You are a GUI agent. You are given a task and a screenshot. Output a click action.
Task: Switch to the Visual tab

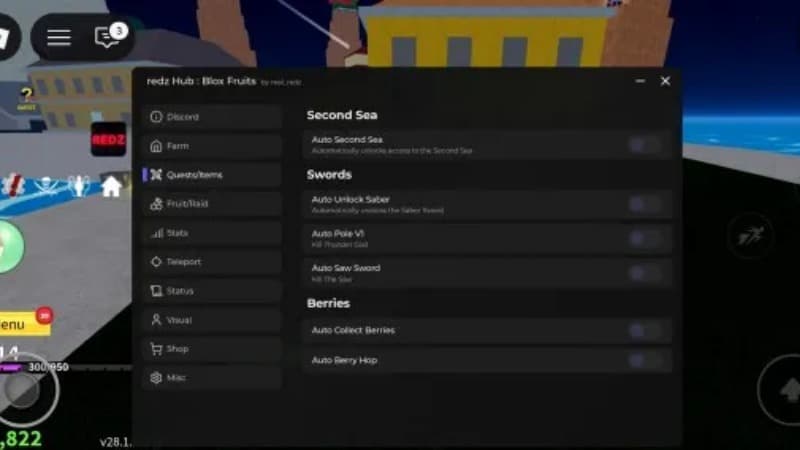coord(212,320)
